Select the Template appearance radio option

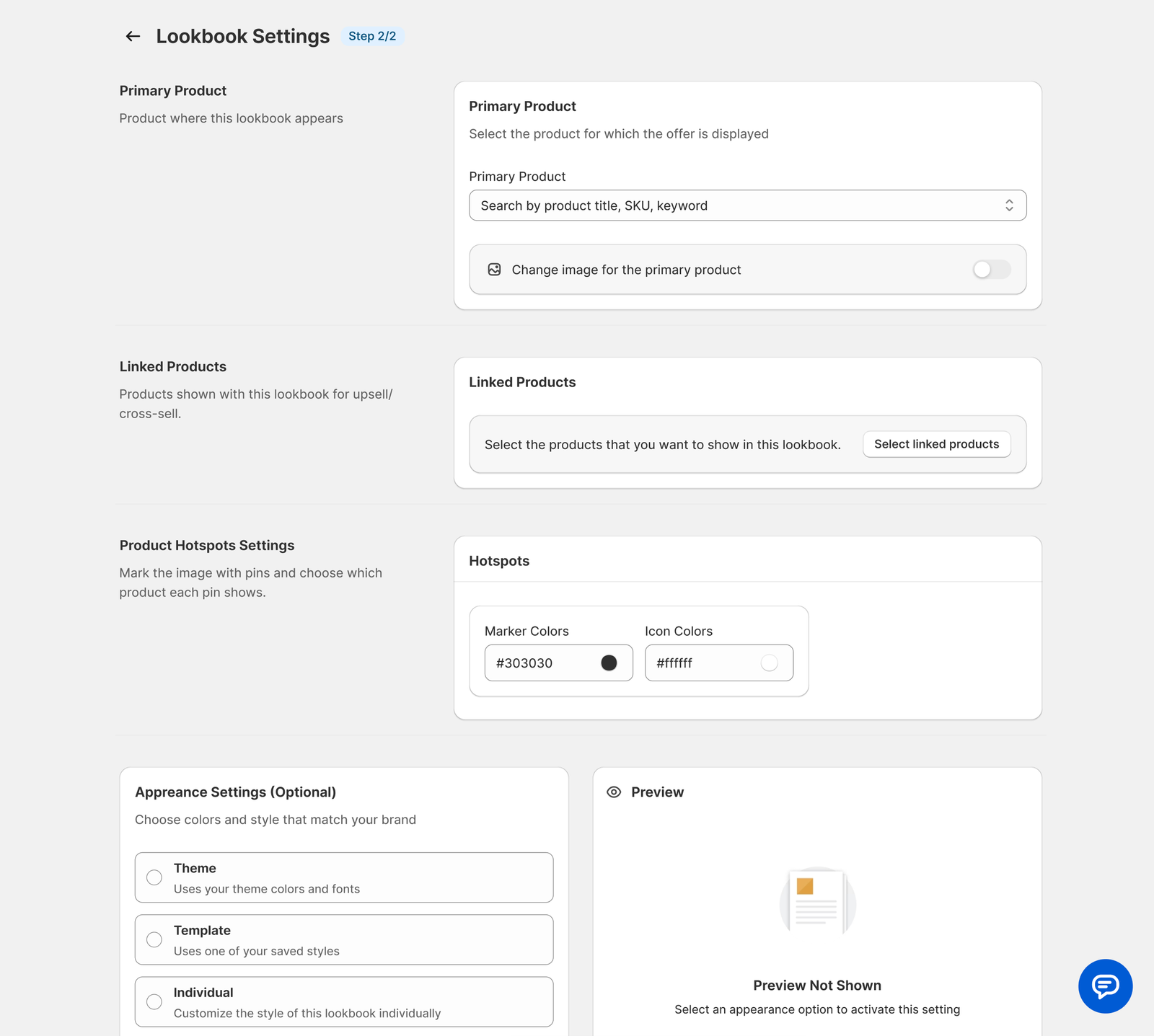(154, 939)
